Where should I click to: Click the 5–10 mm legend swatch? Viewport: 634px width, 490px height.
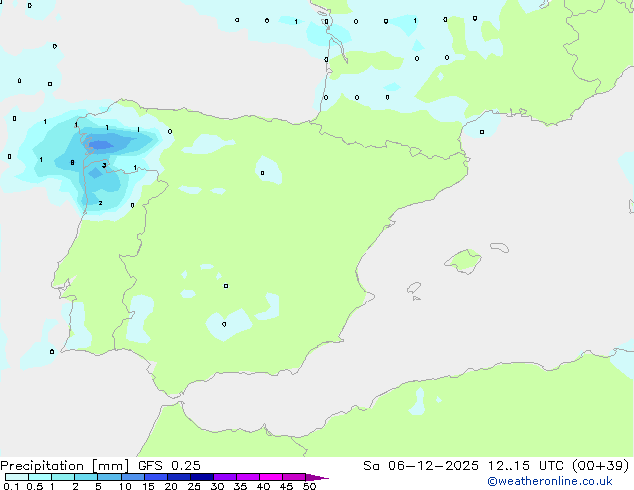[109, 477]
